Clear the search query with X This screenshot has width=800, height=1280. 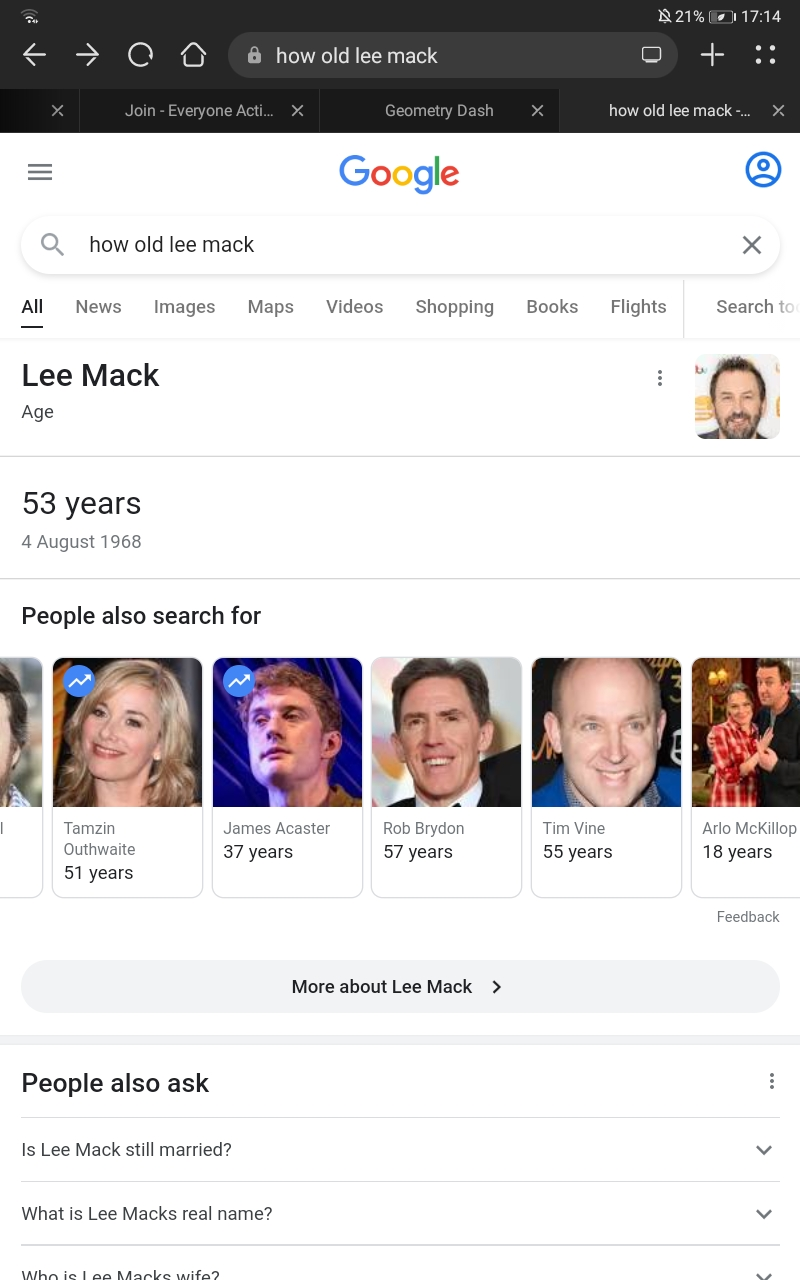coord(752,245)
